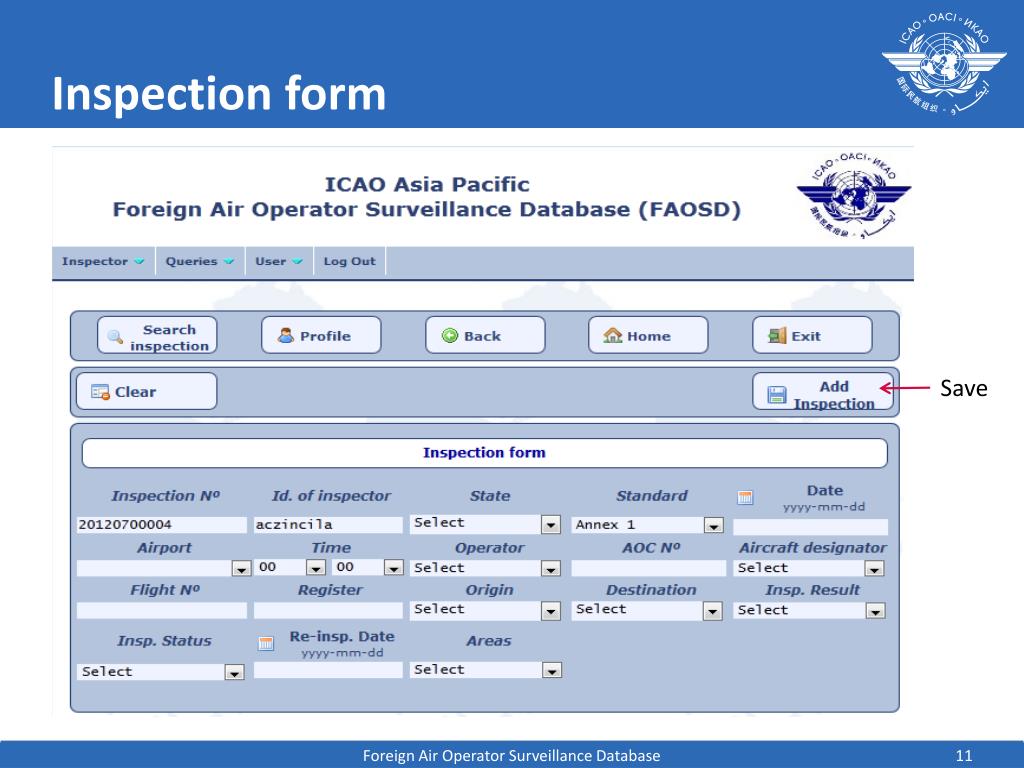Viewport: 1024px width, 768px height.
Task: Click the Foreign Air Operator Surveillance Database (FAOSD) heading
Action: pos(427,210)
